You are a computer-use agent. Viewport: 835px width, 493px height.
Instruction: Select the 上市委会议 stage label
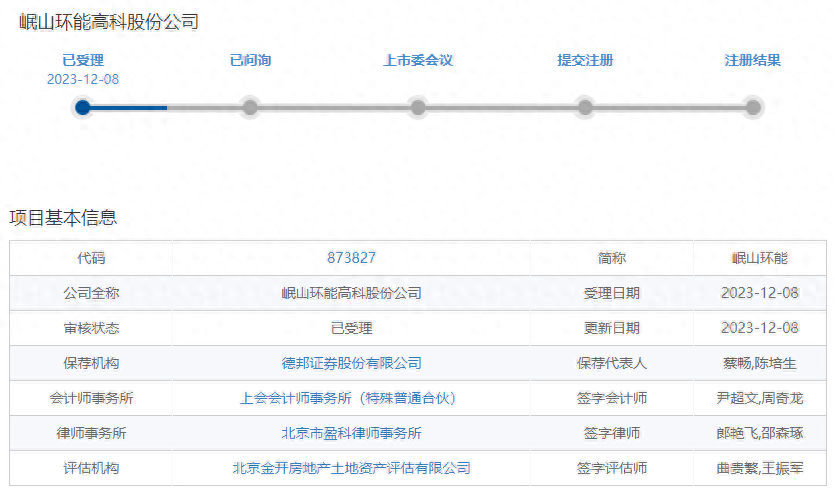pyautogui.click(x=418, y=60)
